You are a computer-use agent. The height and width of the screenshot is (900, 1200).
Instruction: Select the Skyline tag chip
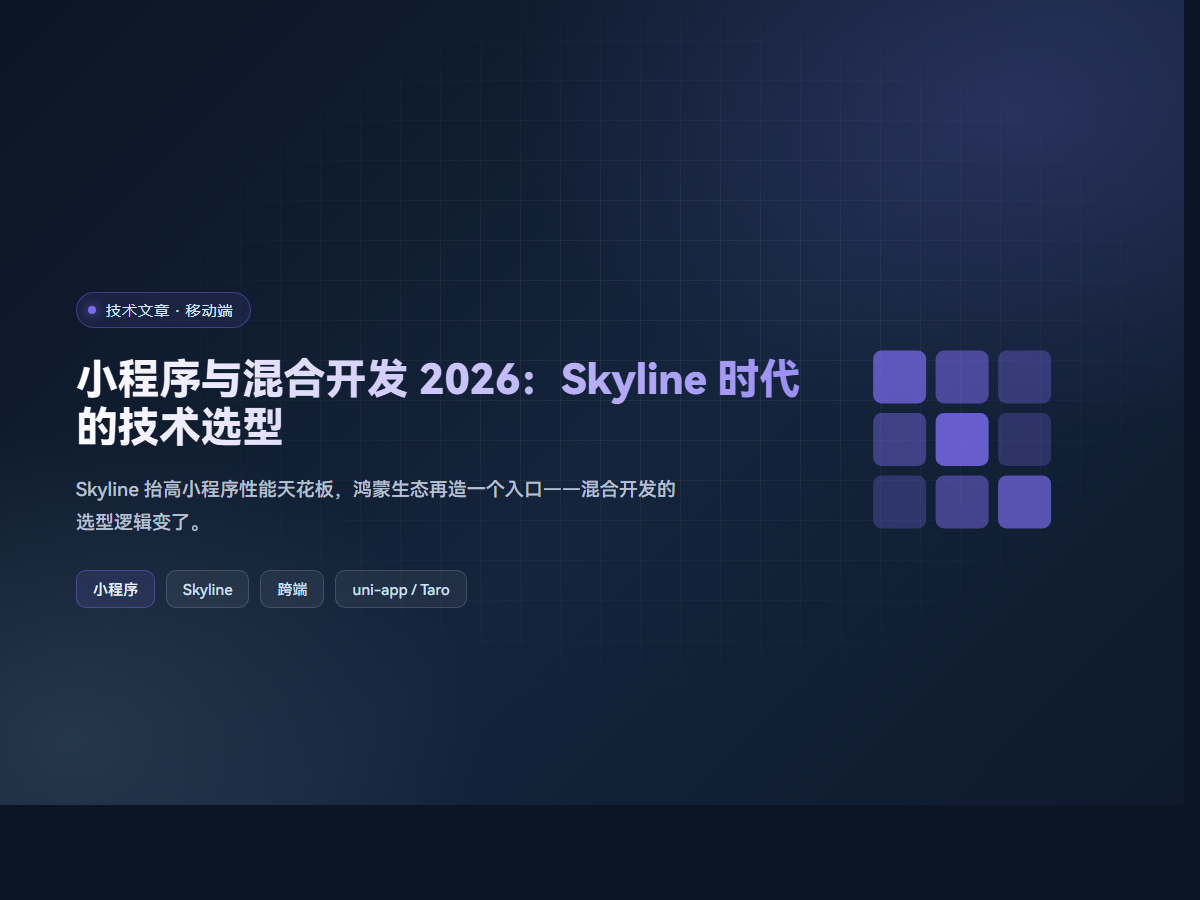coord(207,589)
